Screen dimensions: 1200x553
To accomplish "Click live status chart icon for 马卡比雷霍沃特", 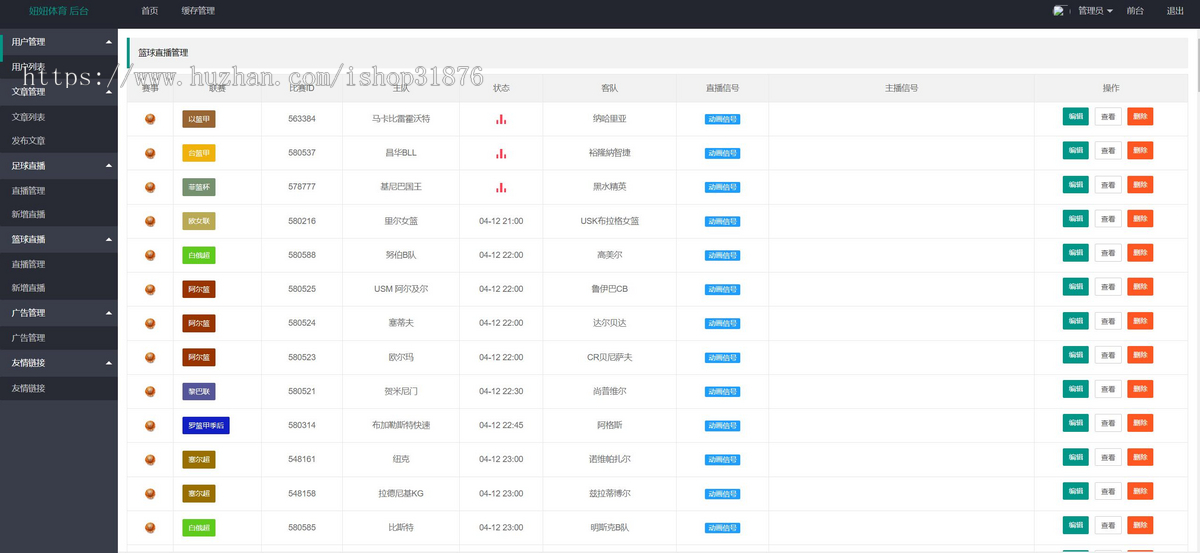I will [x=501, y=119].
